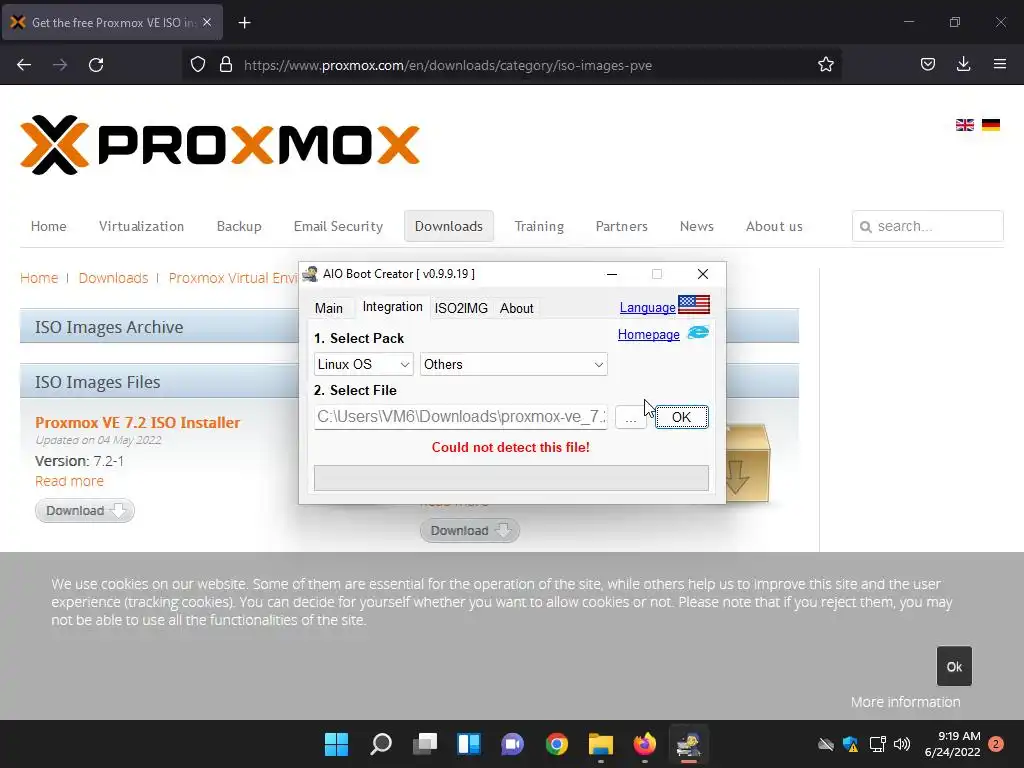
Task: Click the AIO Boot progress bar
Action: pyautogui.click(x=511, y=478)
